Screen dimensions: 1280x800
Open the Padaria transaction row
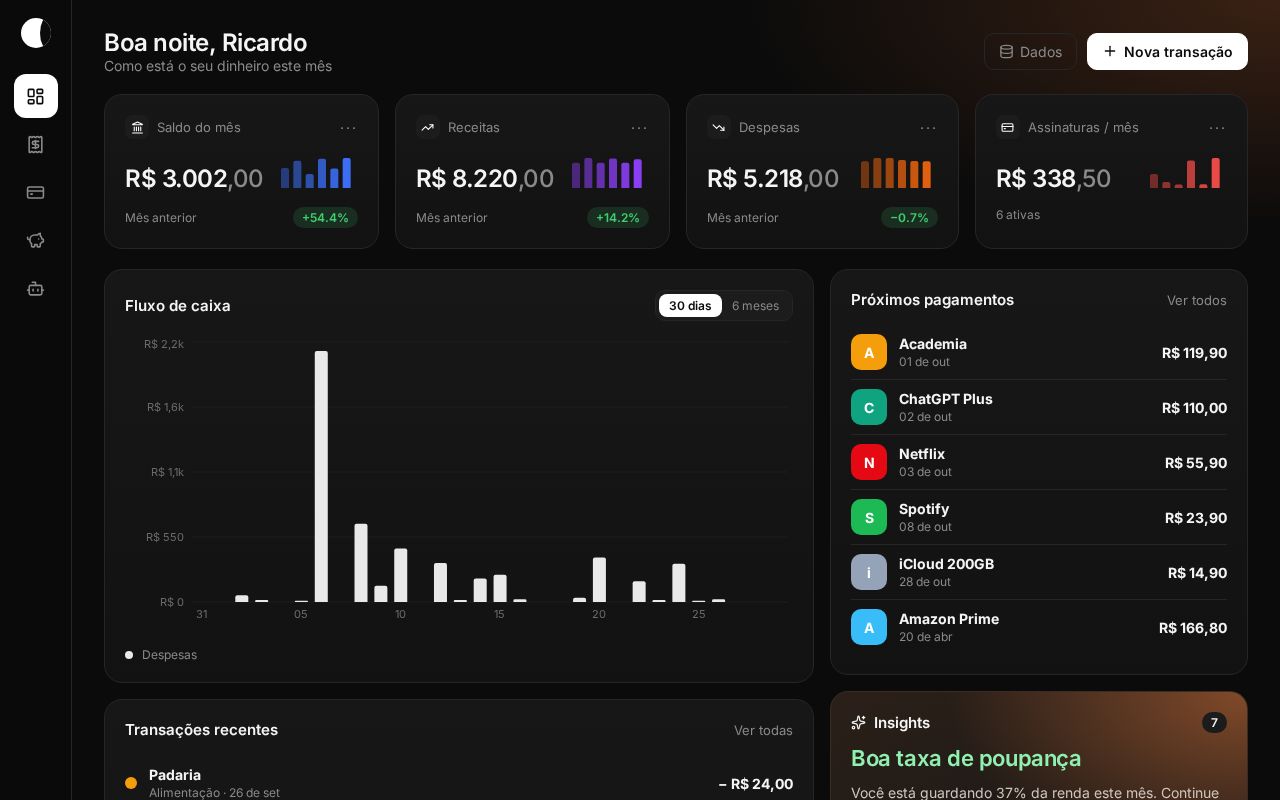click(459, 783)
